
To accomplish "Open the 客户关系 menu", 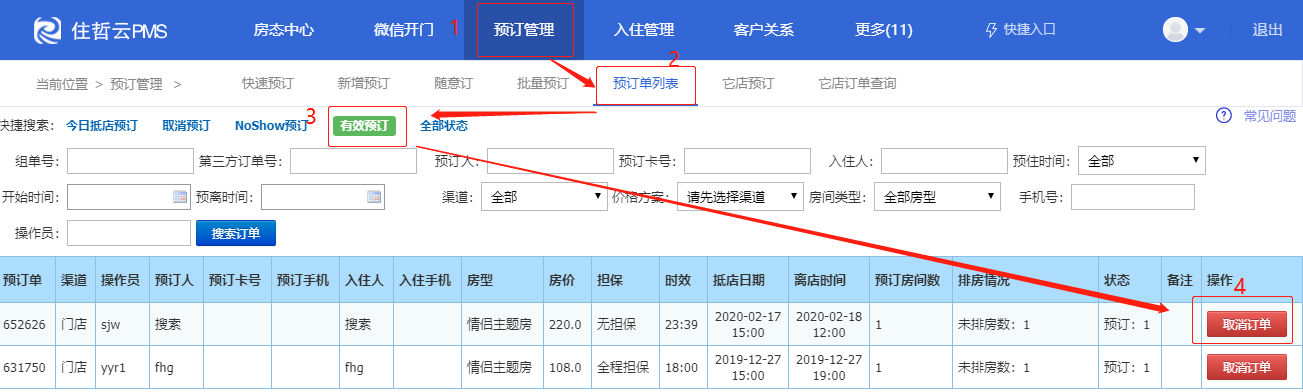I will (x=764, y=30).
